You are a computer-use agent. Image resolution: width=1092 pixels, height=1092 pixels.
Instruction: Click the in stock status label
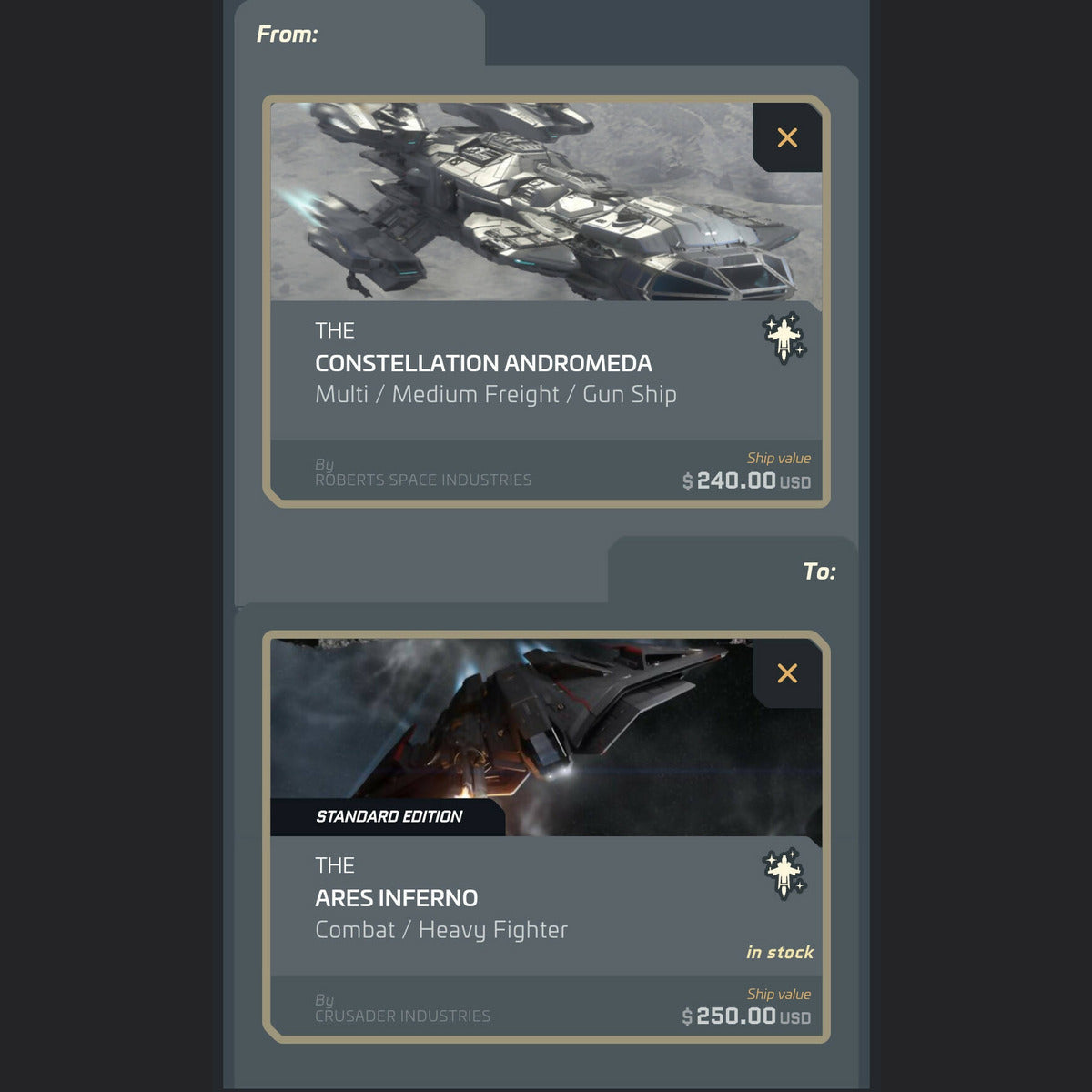tap(780, 952)
